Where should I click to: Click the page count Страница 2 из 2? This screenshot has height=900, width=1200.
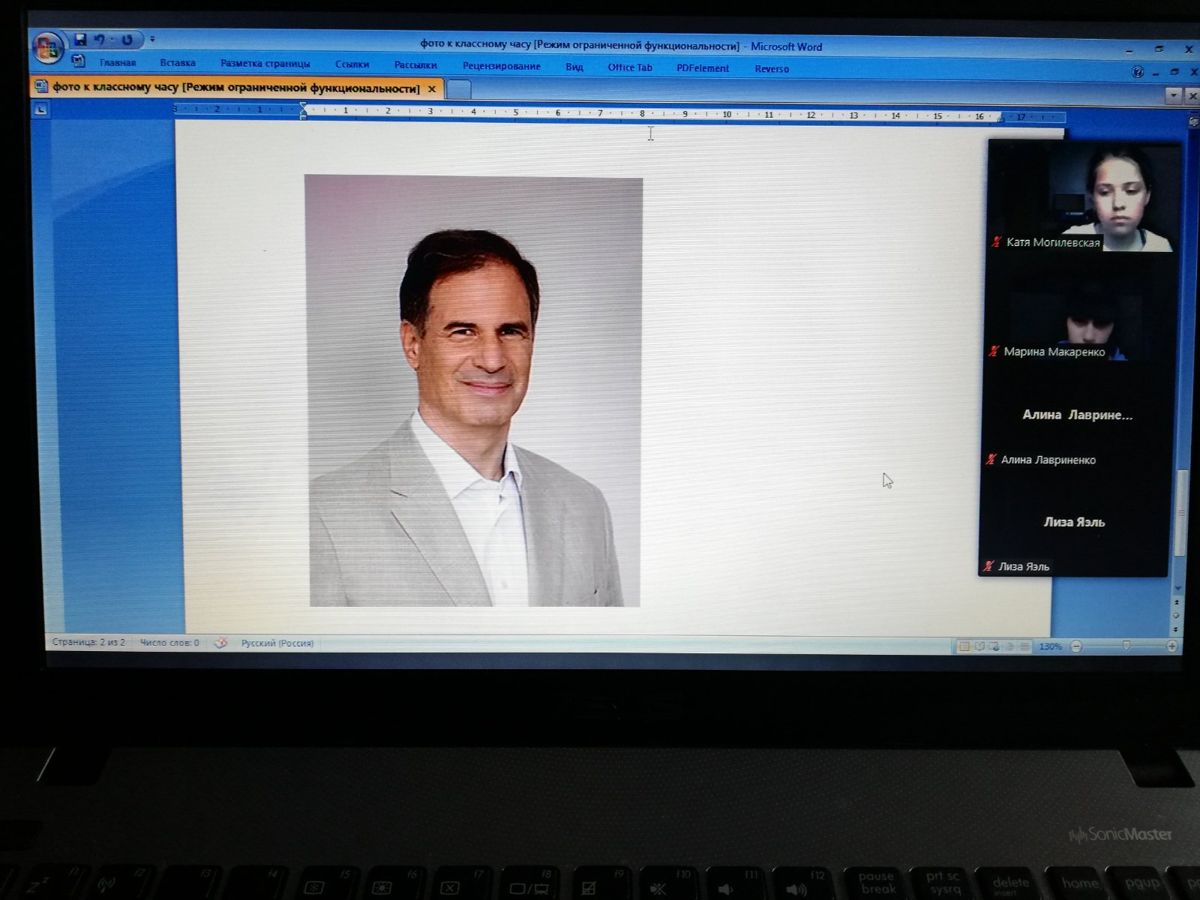[89, 642]
